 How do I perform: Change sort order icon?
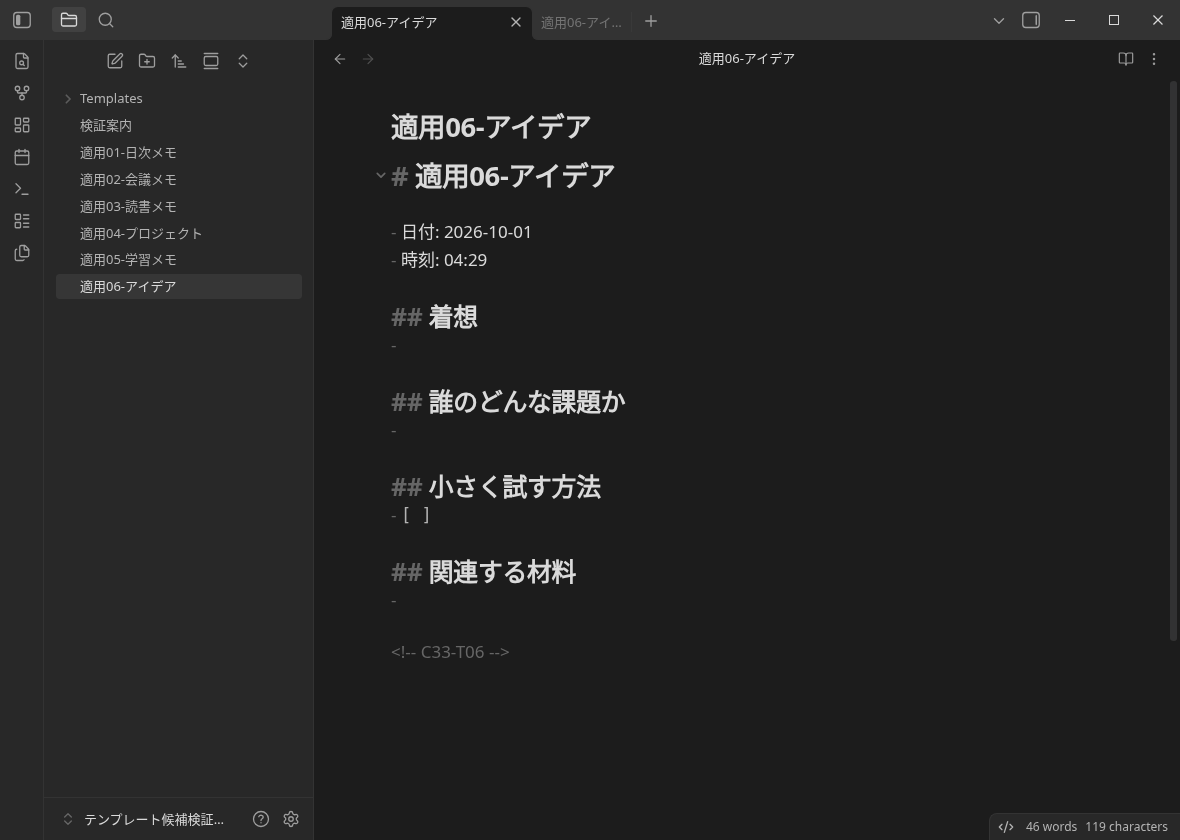178,61
